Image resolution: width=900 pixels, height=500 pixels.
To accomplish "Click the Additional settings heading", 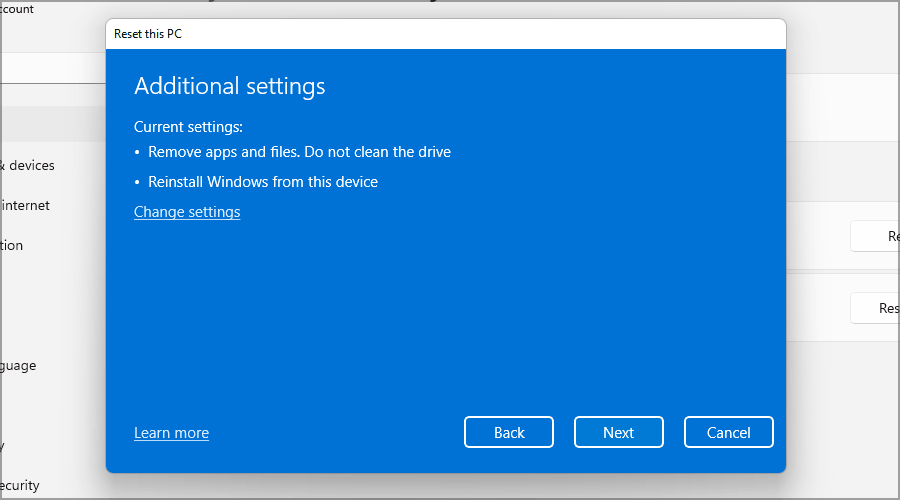I will pyautogui.click(x=230, y=86).
